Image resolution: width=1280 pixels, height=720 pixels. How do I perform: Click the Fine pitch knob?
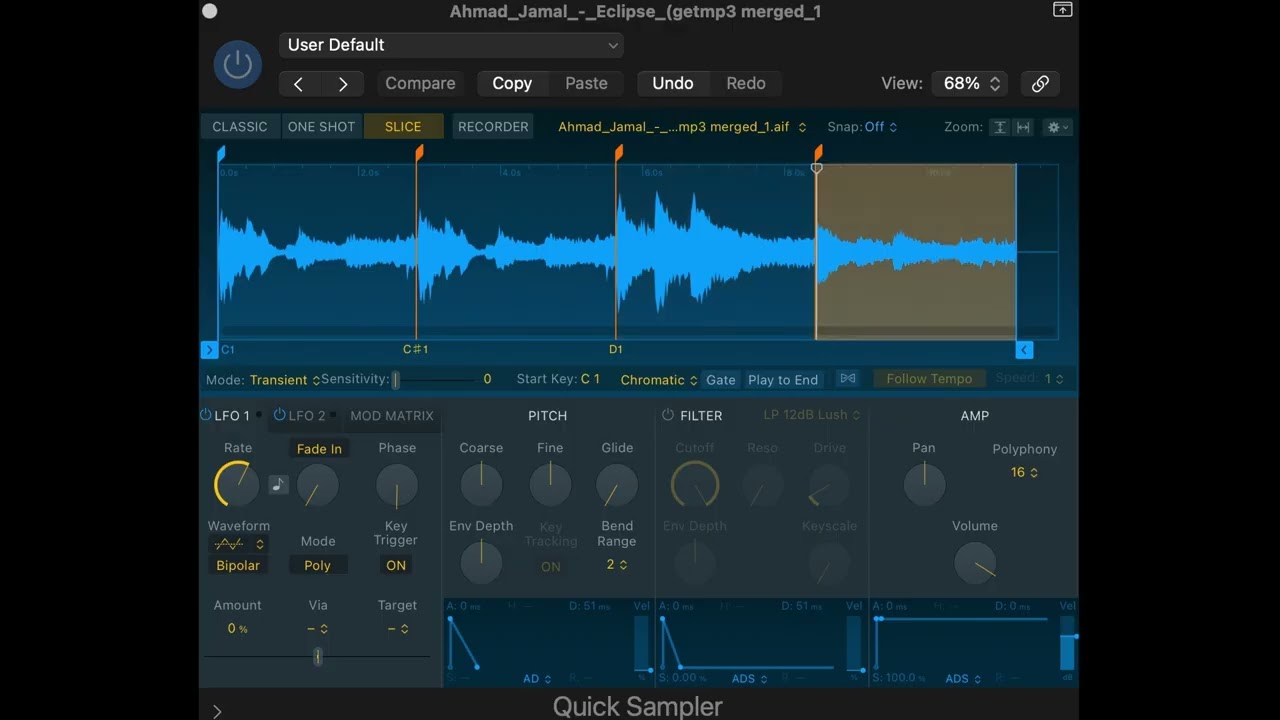(550, 485)
